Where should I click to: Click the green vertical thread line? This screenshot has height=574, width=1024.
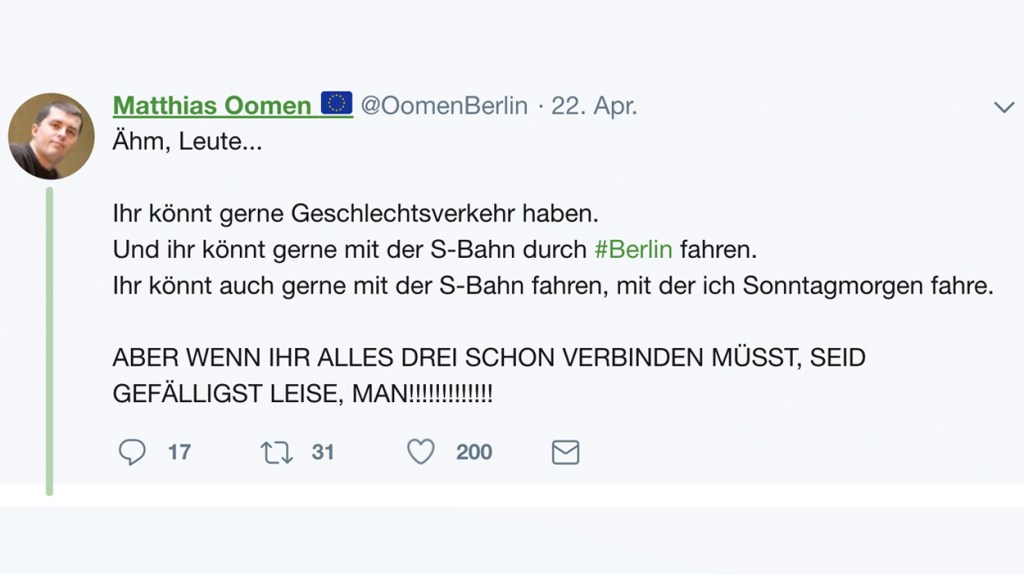coord(49,340)
